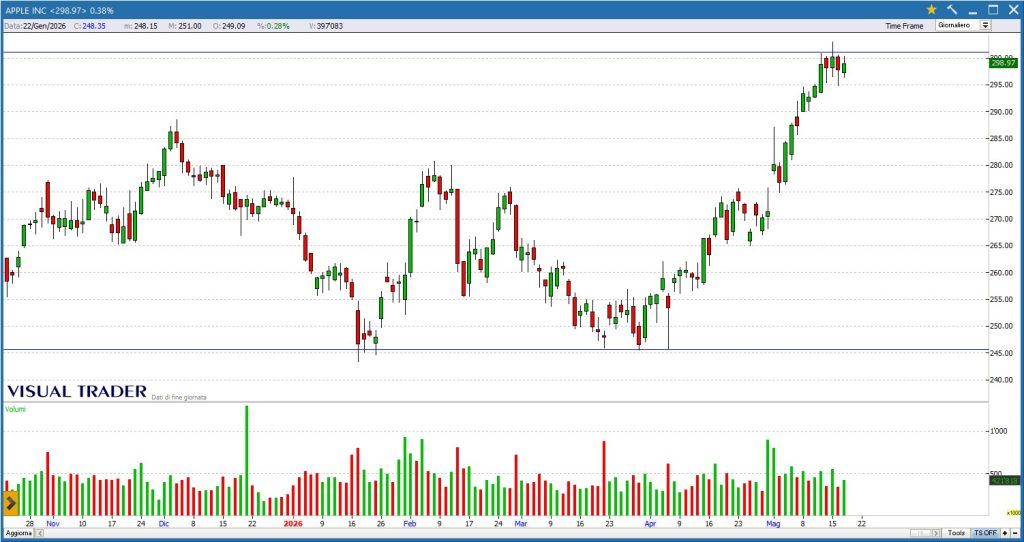Click the Apr month marker on timeline
This screenshot has width=1024, height=542.
click(650, 523)
